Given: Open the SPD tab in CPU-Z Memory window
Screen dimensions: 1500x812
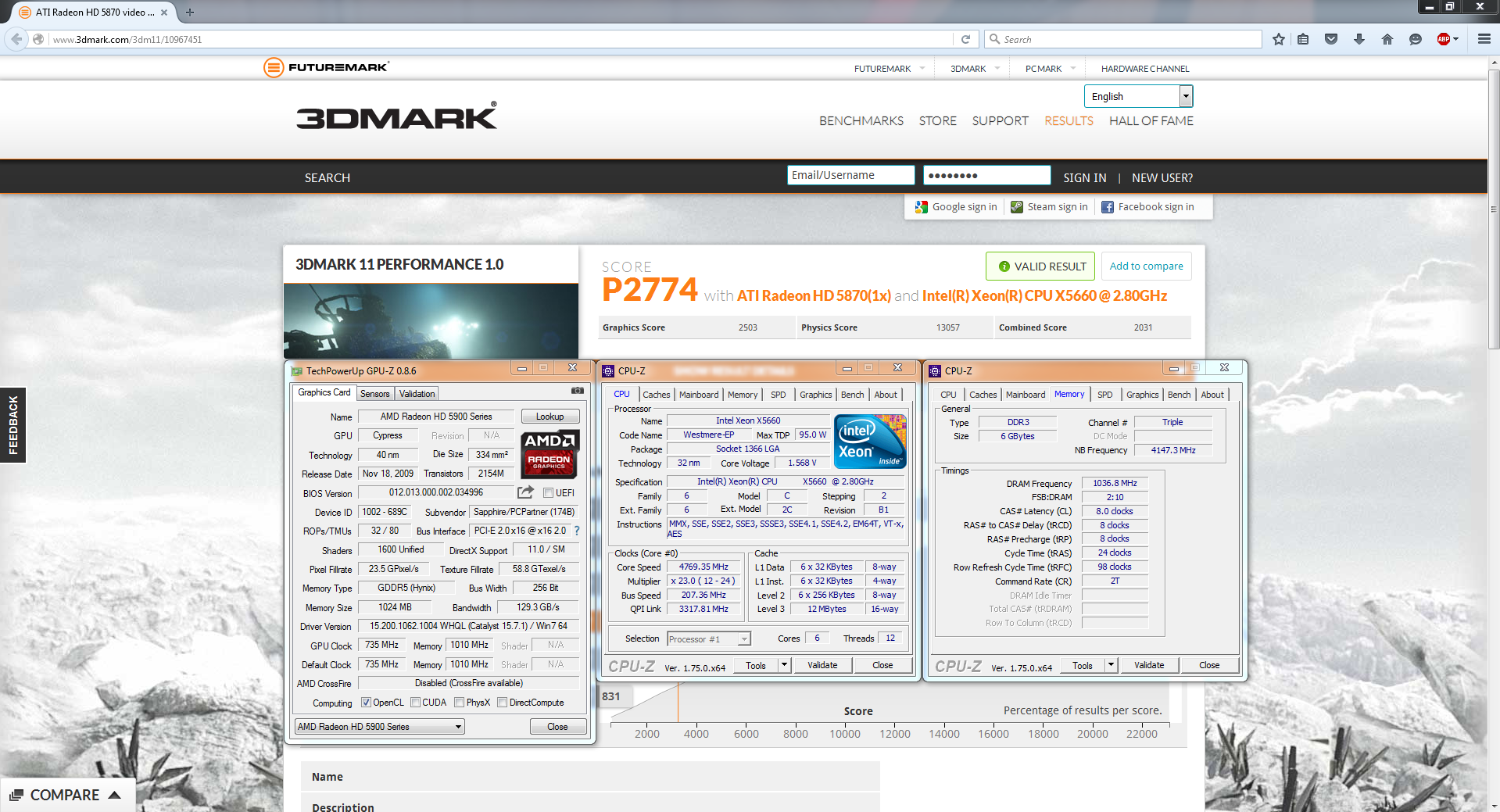Looking at the screenshot, I should pos(1104,395).
